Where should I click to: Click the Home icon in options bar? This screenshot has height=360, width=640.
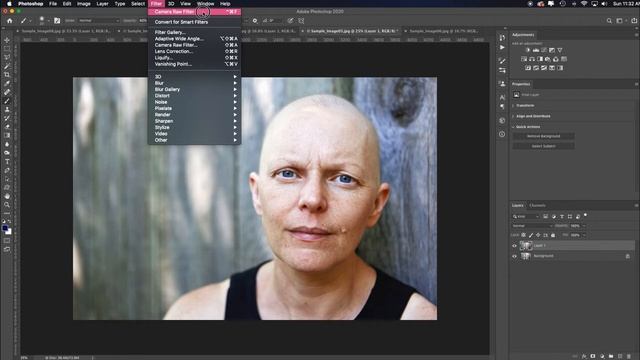click(x=9, y=20)
